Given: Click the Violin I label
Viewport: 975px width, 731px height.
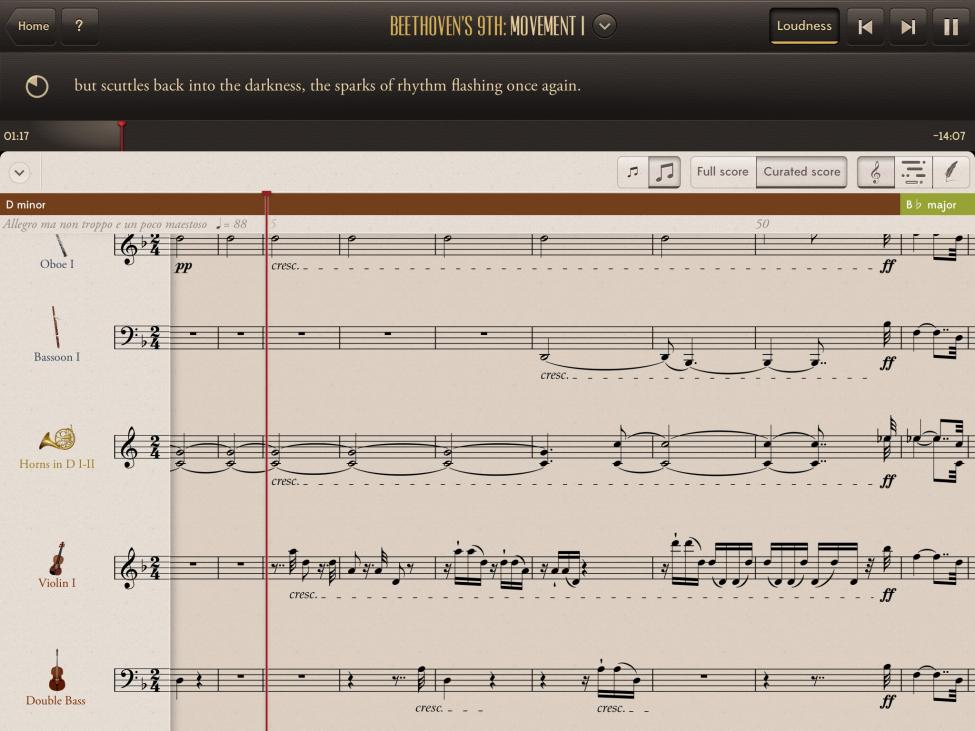Looking at the screenshot, I should point(57,583).
